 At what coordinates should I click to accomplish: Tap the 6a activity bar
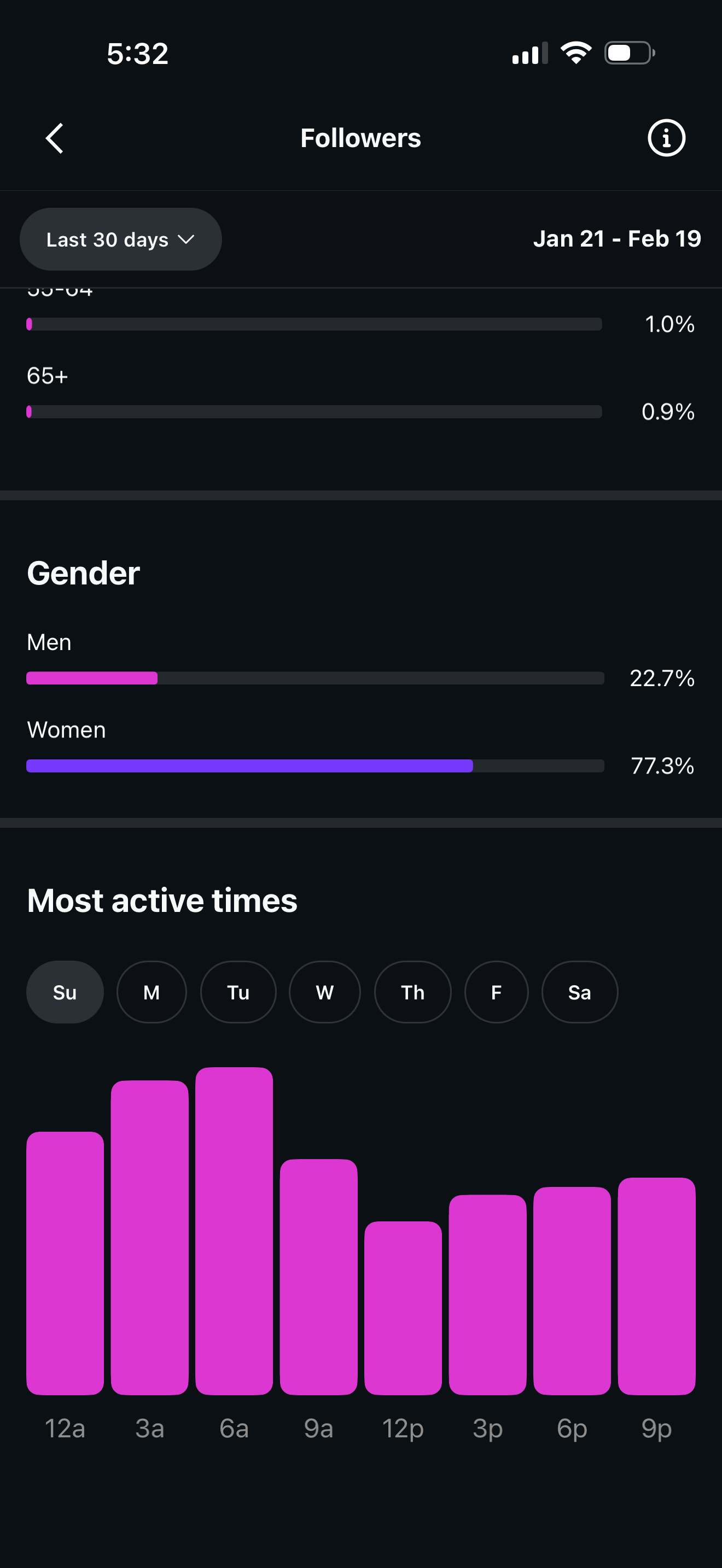tap(234, 1231)
